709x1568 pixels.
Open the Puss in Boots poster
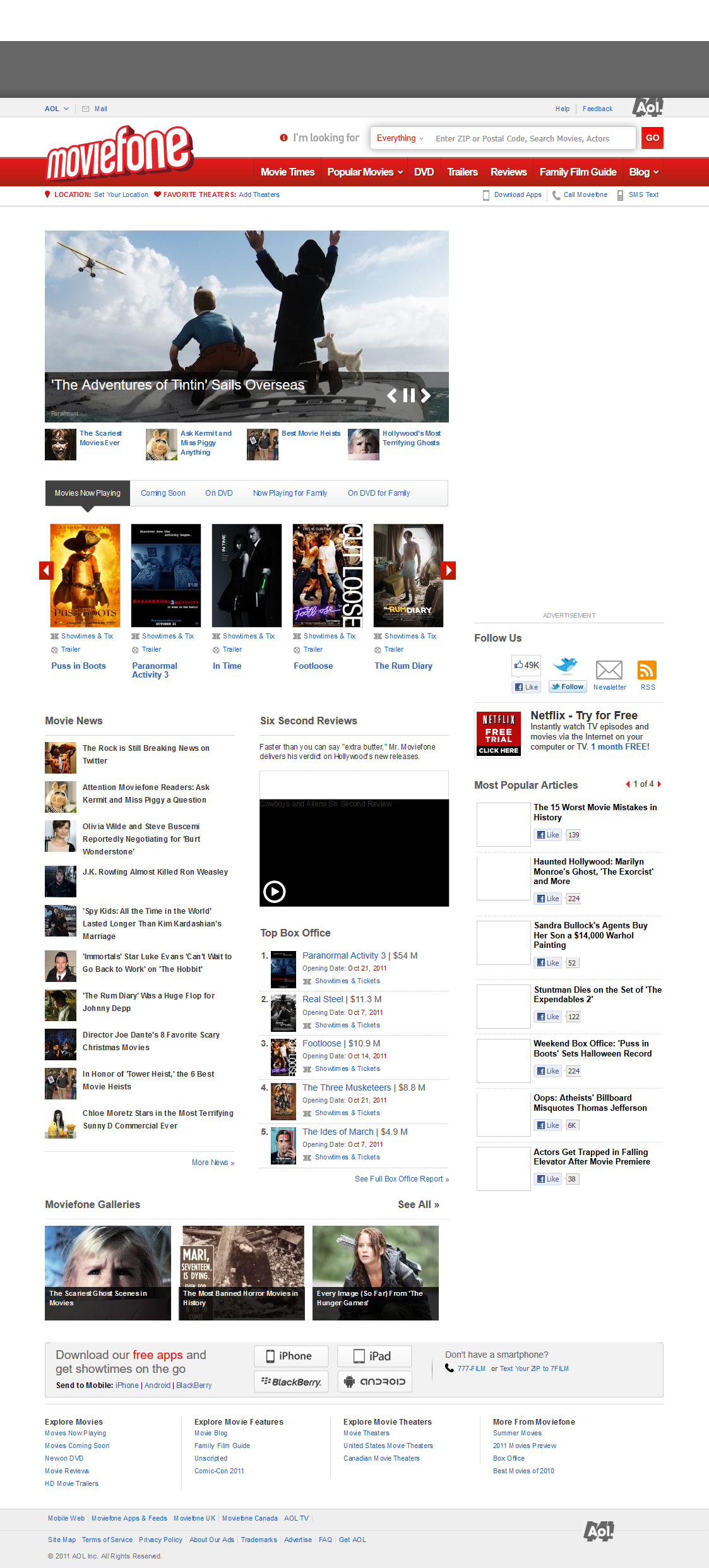[85, 575]
